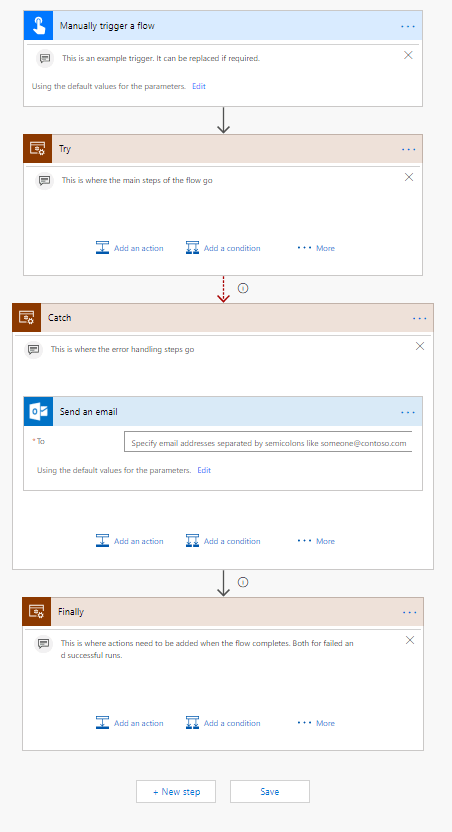The image size is (452, 832).
Task: Edit the trigger default parameters
Action: (x=198, y=86)
